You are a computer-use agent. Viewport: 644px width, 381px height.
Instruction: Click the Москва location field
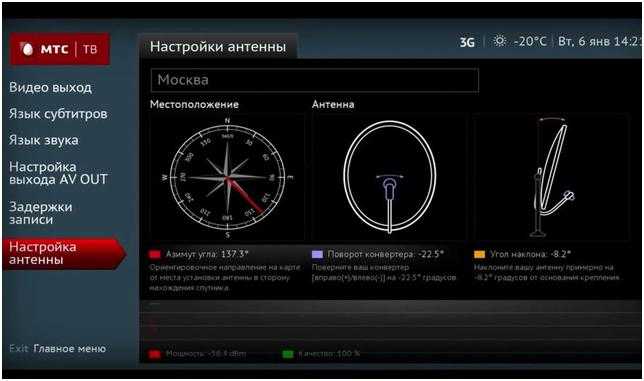315,80
